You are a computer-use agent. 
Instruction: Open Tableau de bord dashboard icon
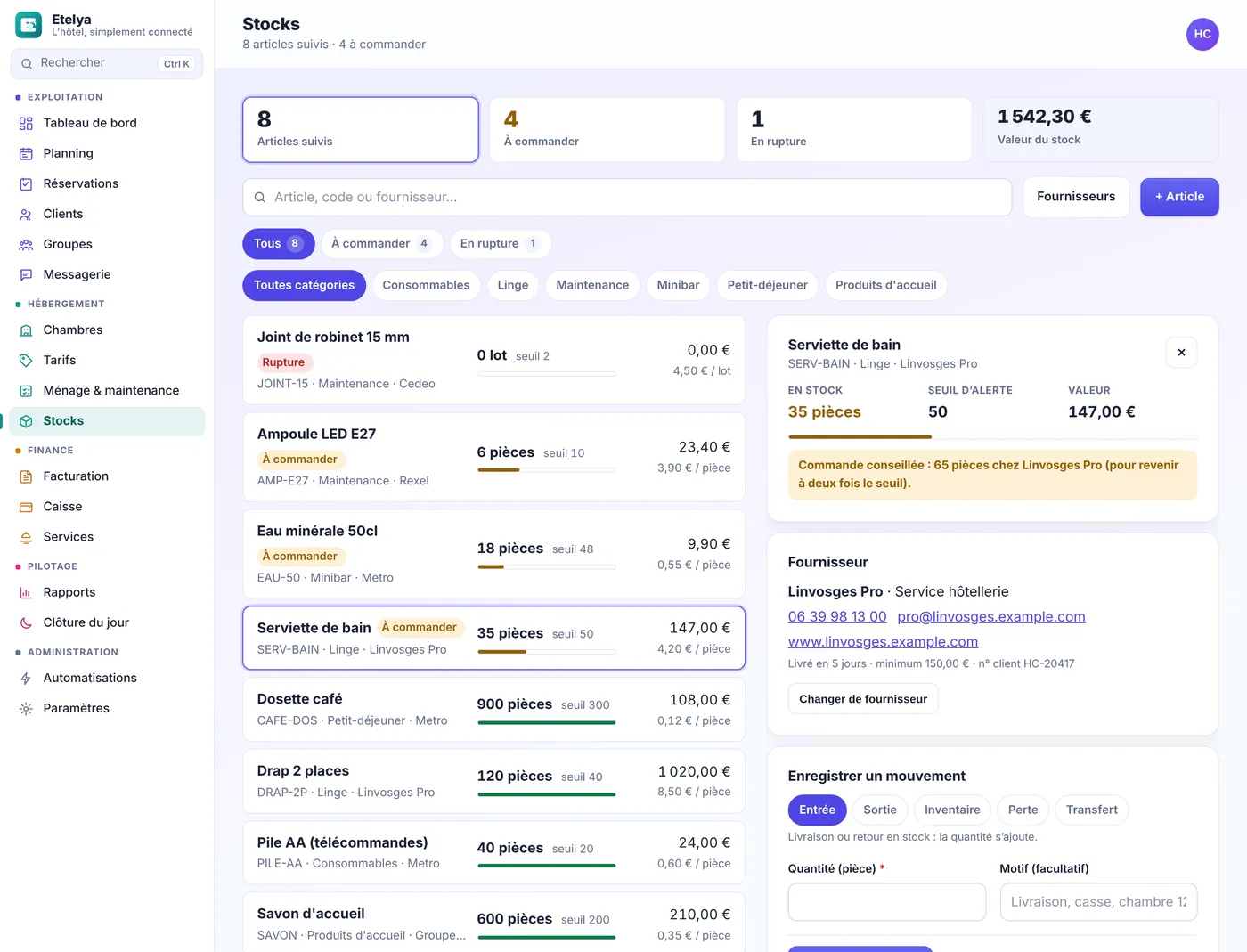tap(26, 124)
